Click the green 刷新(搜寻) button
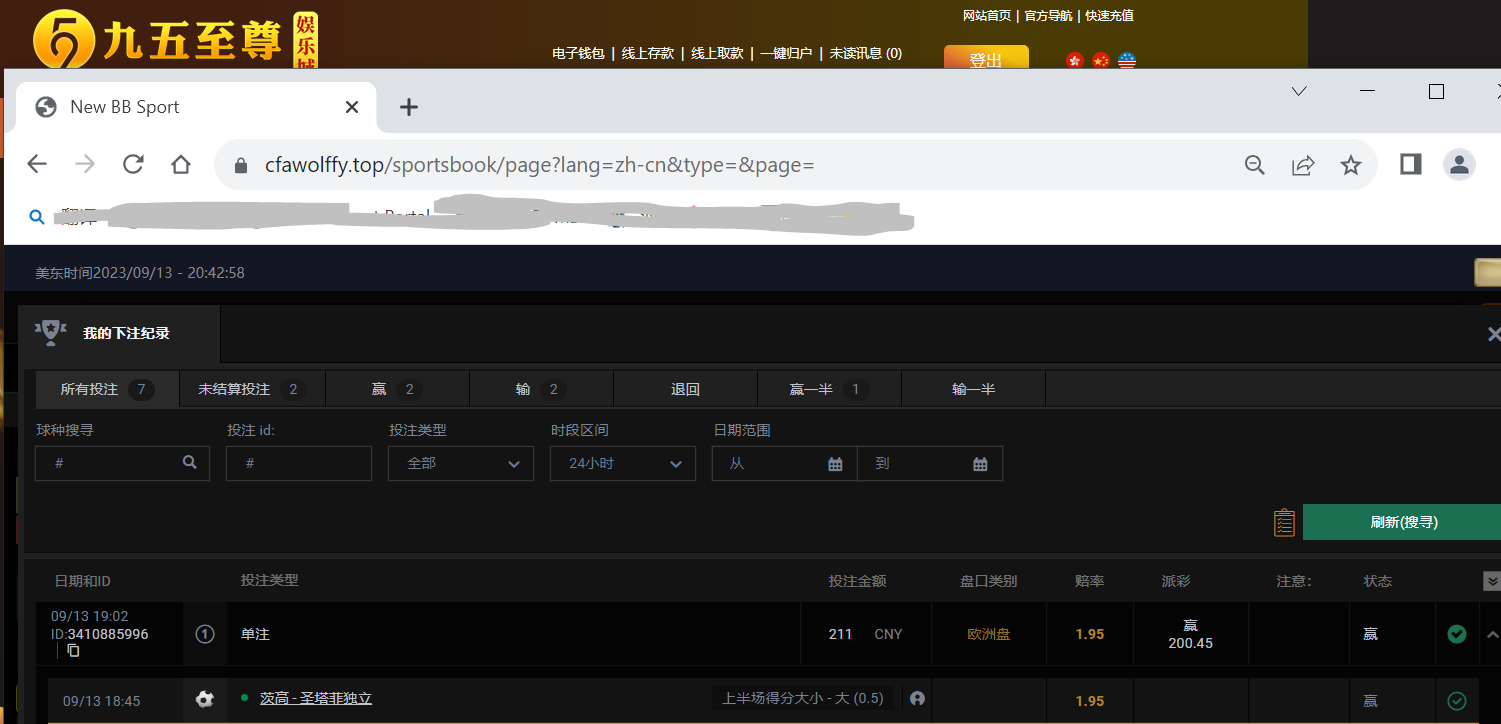Viewport: 1501px width, 724px height. [x=1403, y=522]
